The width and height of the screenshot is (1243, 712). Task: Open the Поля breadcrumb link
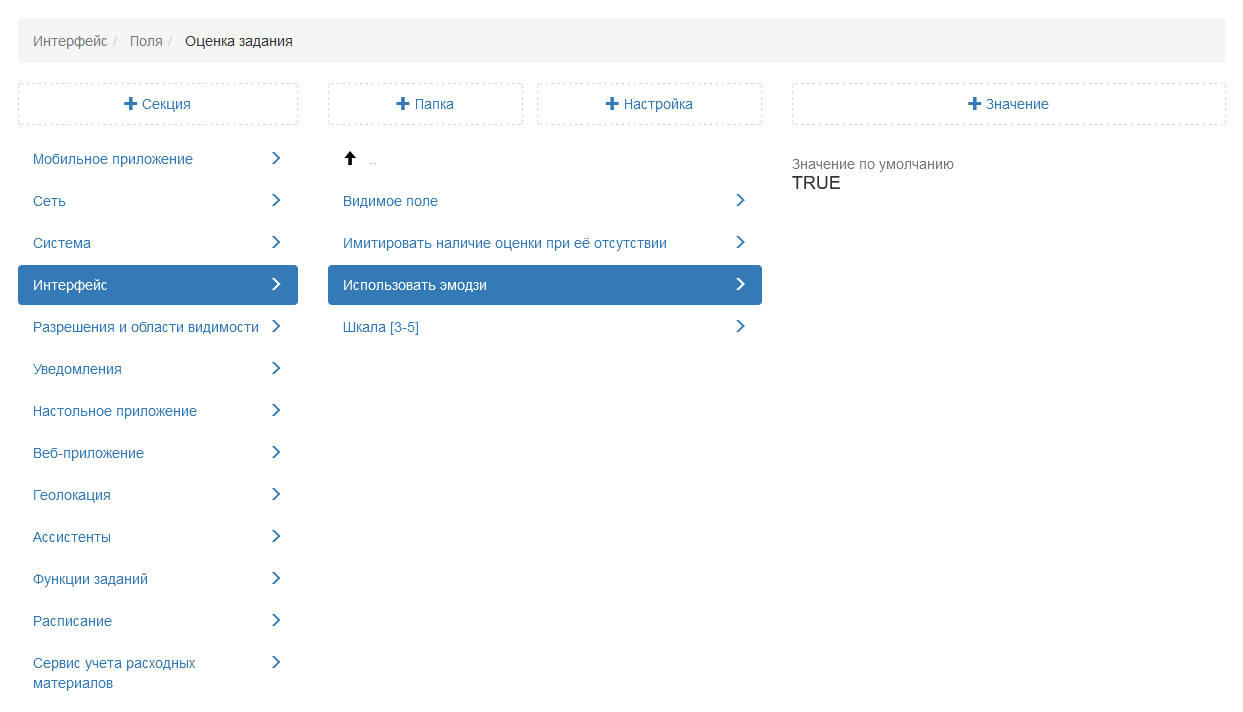(x=146, y=41)
